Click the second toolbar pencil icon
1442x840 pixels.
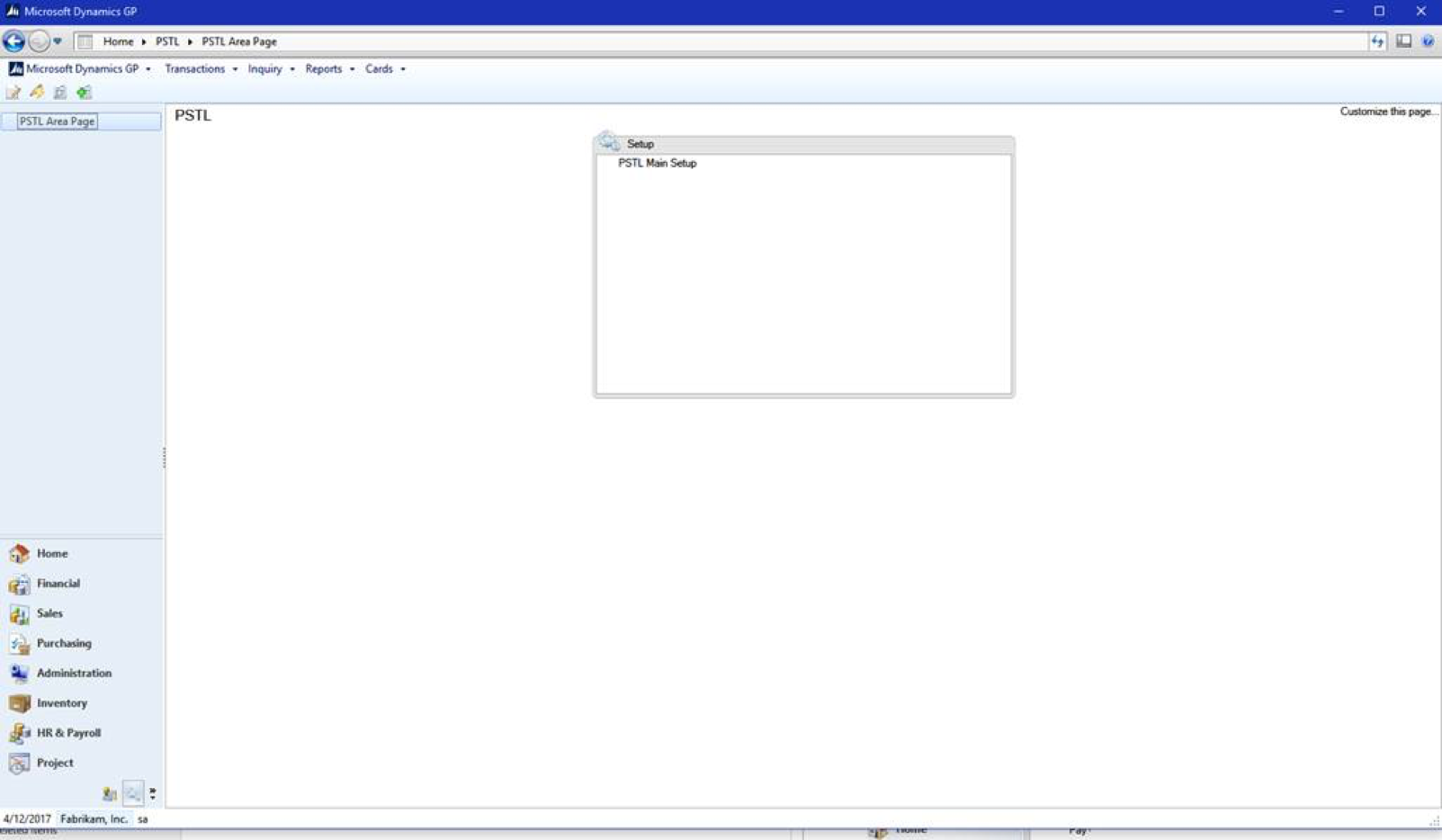(x=37, y=92)
